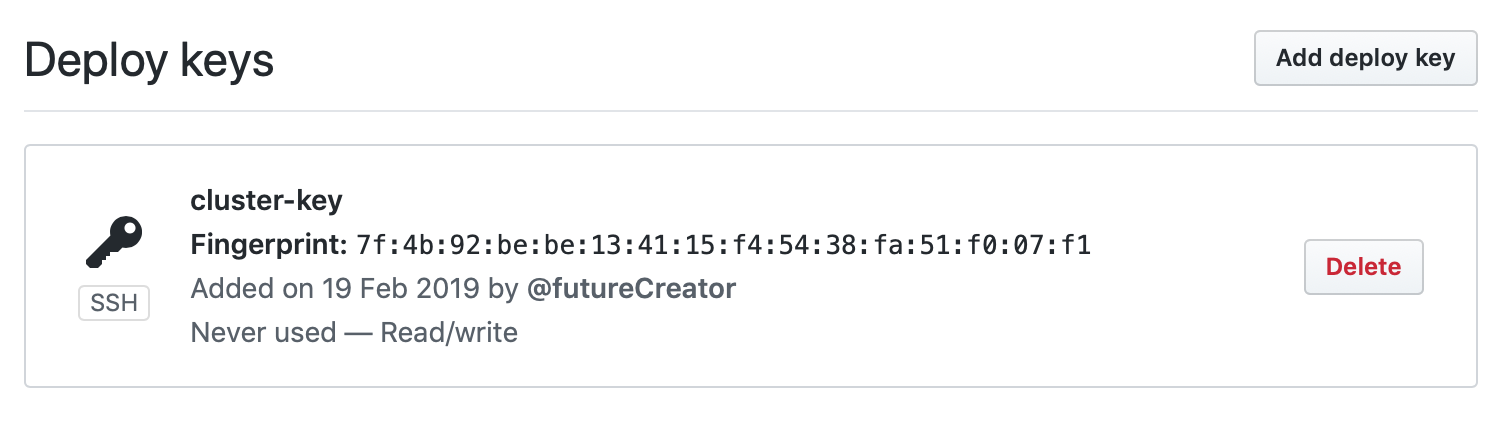Click the middle of the fingerprint hash
Viewport: 1504px width, 428px height.
723,245
